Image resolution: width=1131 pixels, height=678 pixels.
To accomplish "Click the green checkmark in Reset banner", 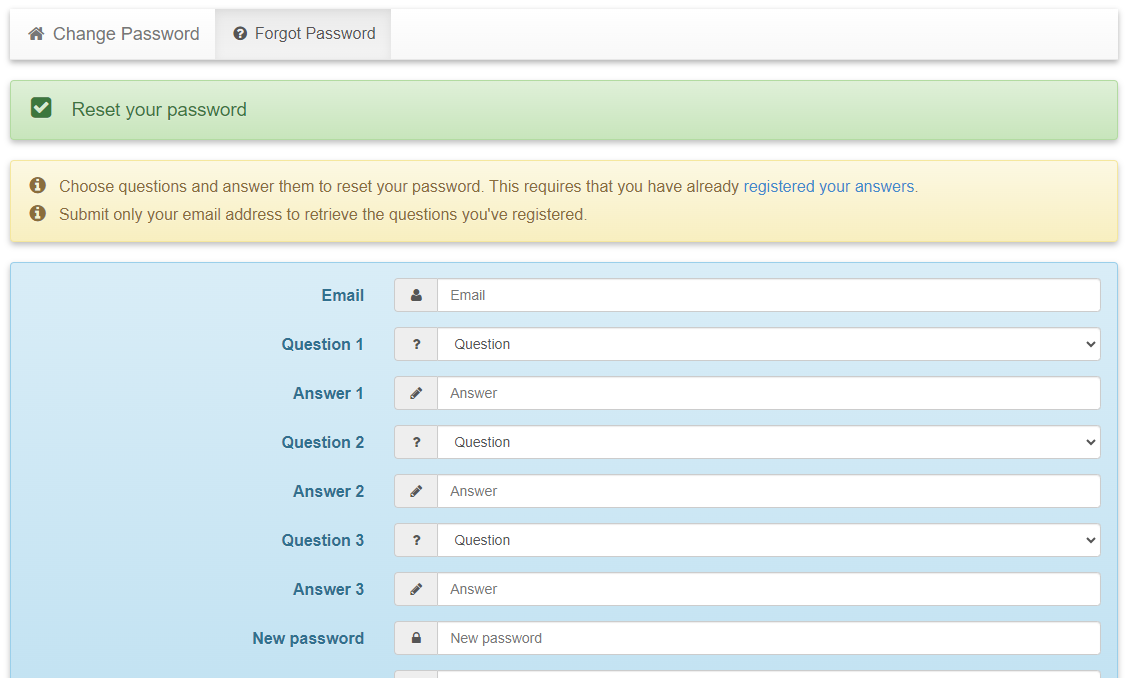I will tap(41, 108).
